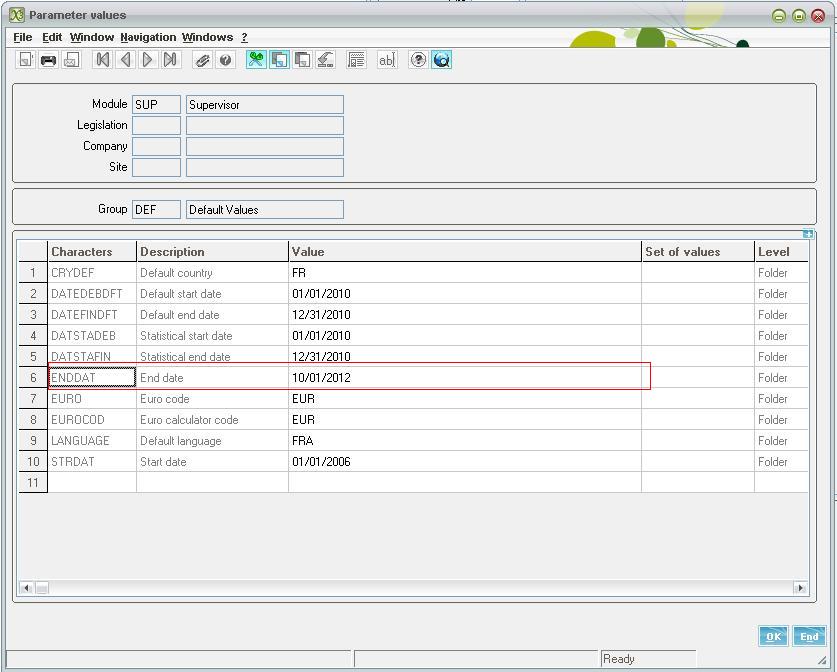This screenshot has width=837, height=672.
Task: Click the Group code field containing DEF
Action: coord(156,209)
